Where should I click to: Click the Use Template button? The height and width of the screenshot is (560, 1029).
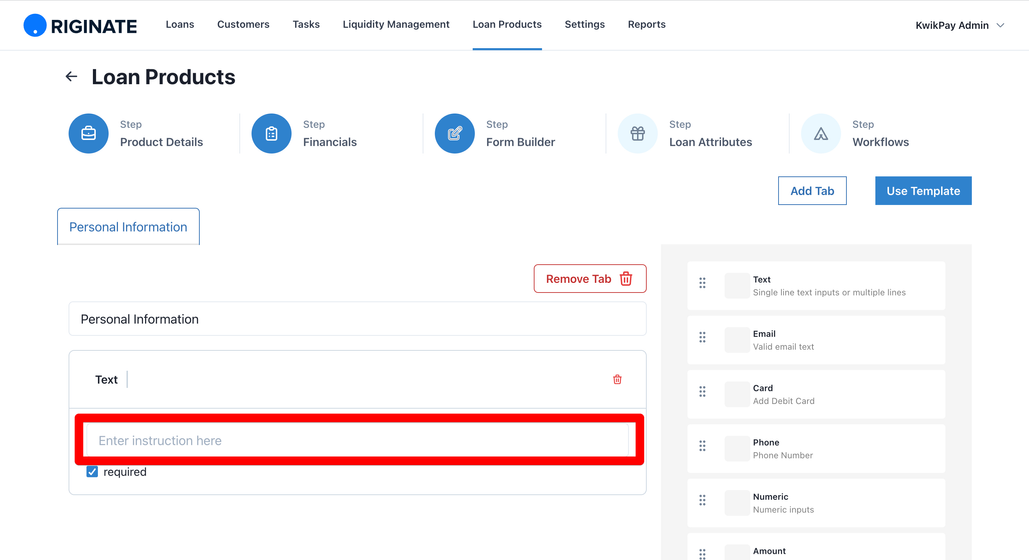pyautogui.click(x=923, y=190)
